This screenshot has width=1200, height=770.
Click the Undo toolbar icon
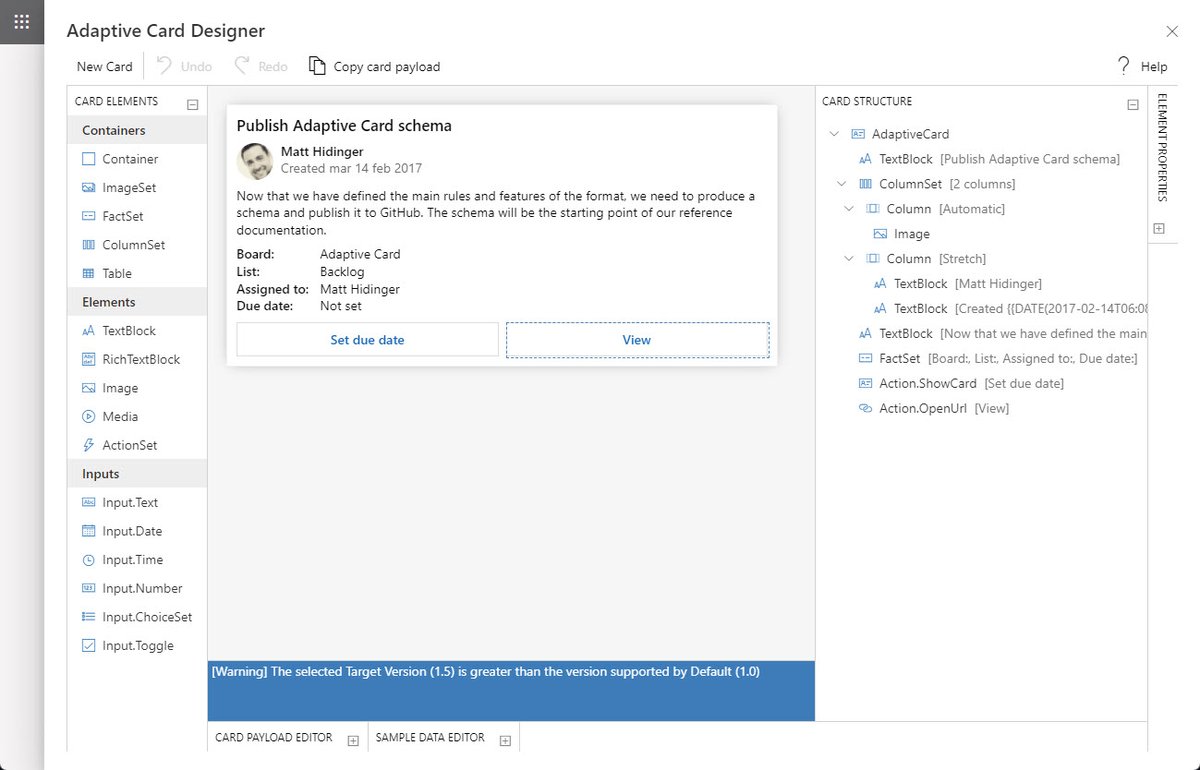(x=165, y=66)
